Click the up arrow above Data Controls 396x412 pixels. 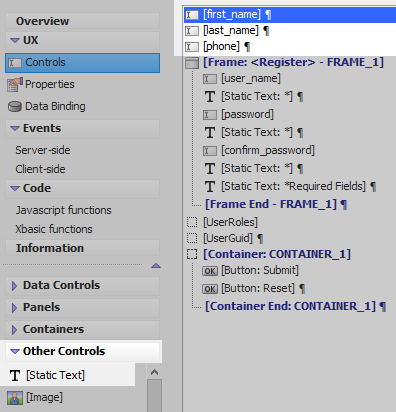(x=156, y=266)
